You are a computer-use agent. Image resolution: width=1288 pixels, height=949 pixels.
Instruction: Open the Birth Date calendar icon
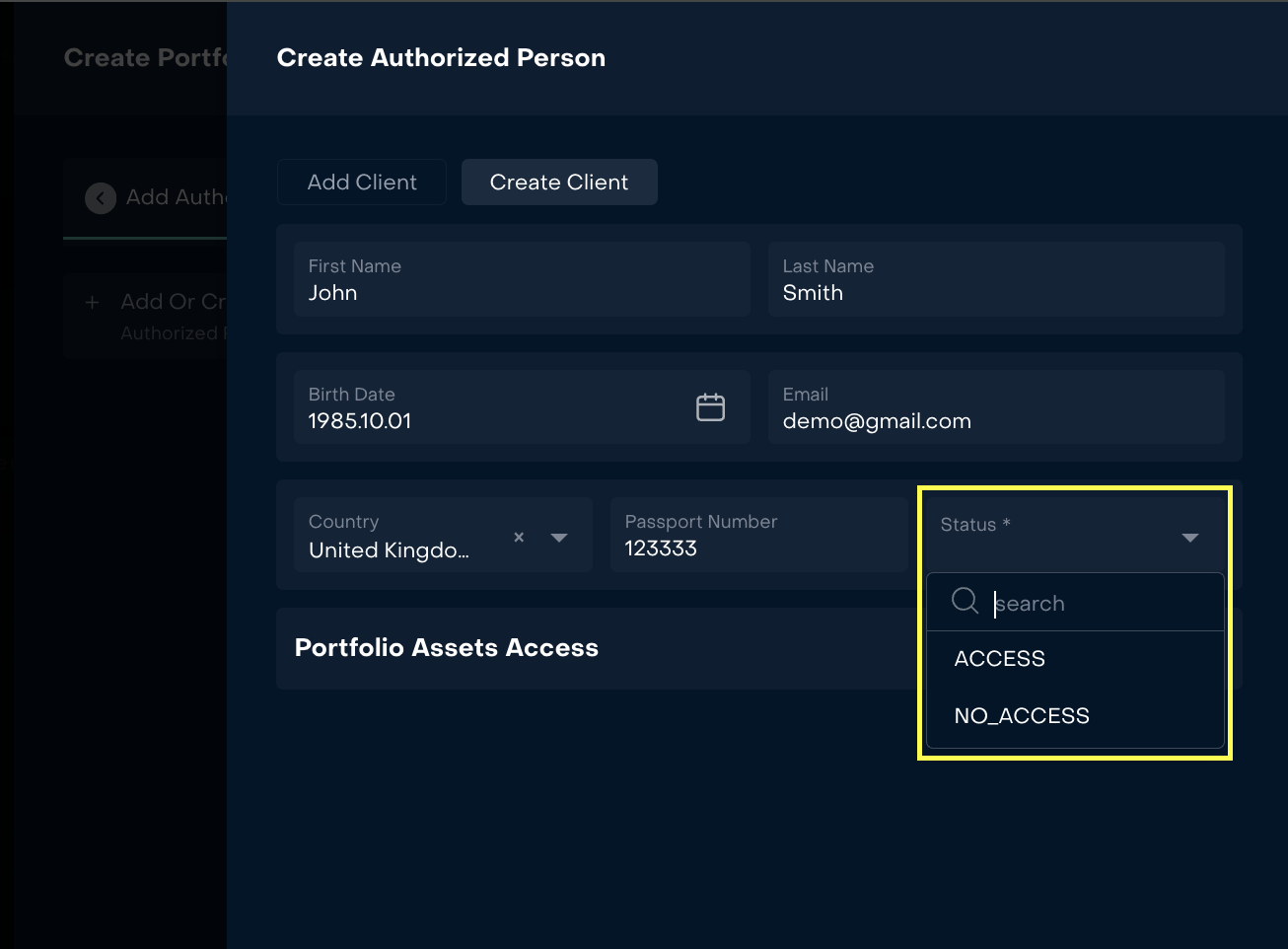pyautogui.click(x=710, y=407)
